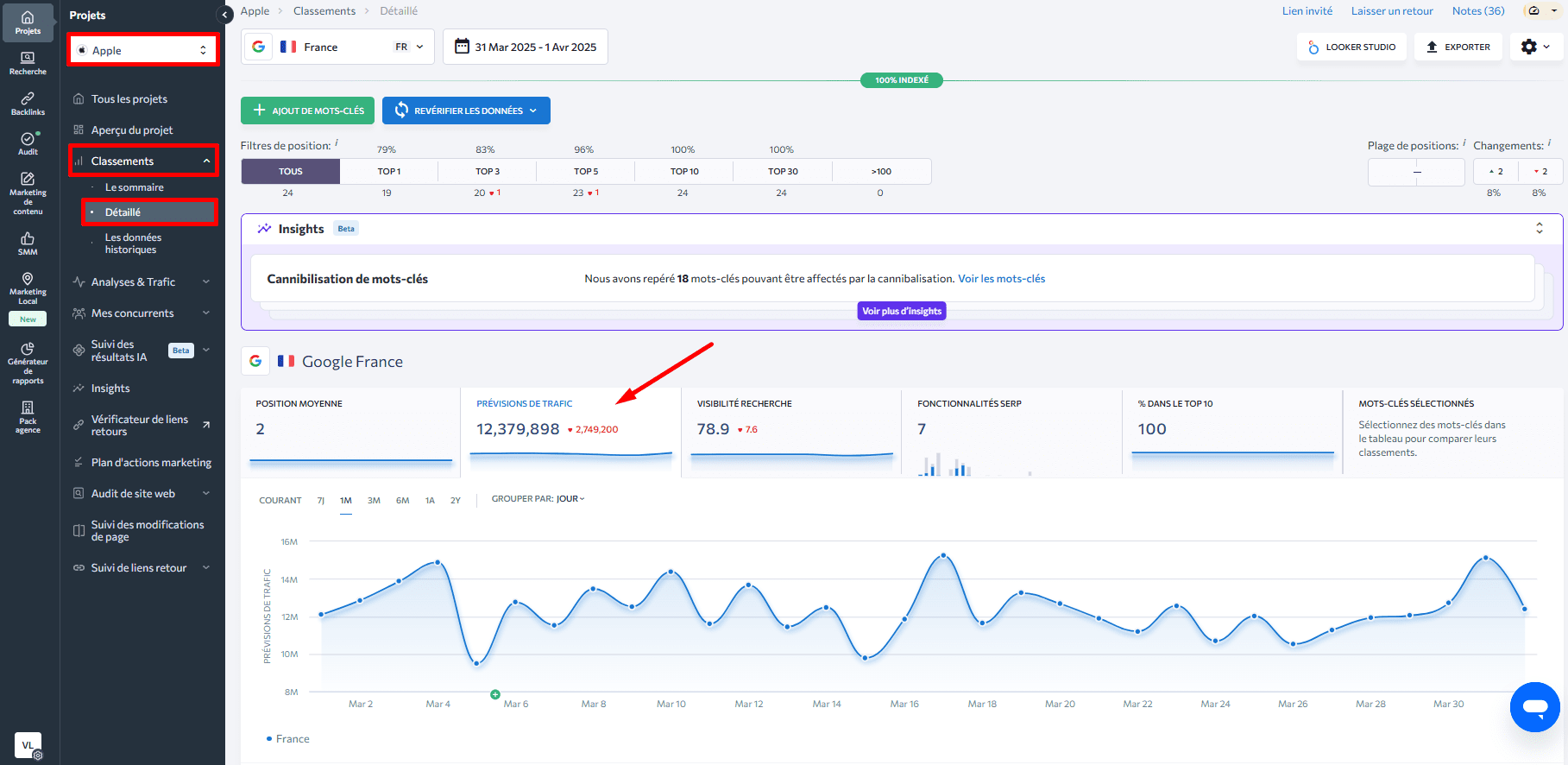Click the Plage de positions range field

click(1416, 172)
